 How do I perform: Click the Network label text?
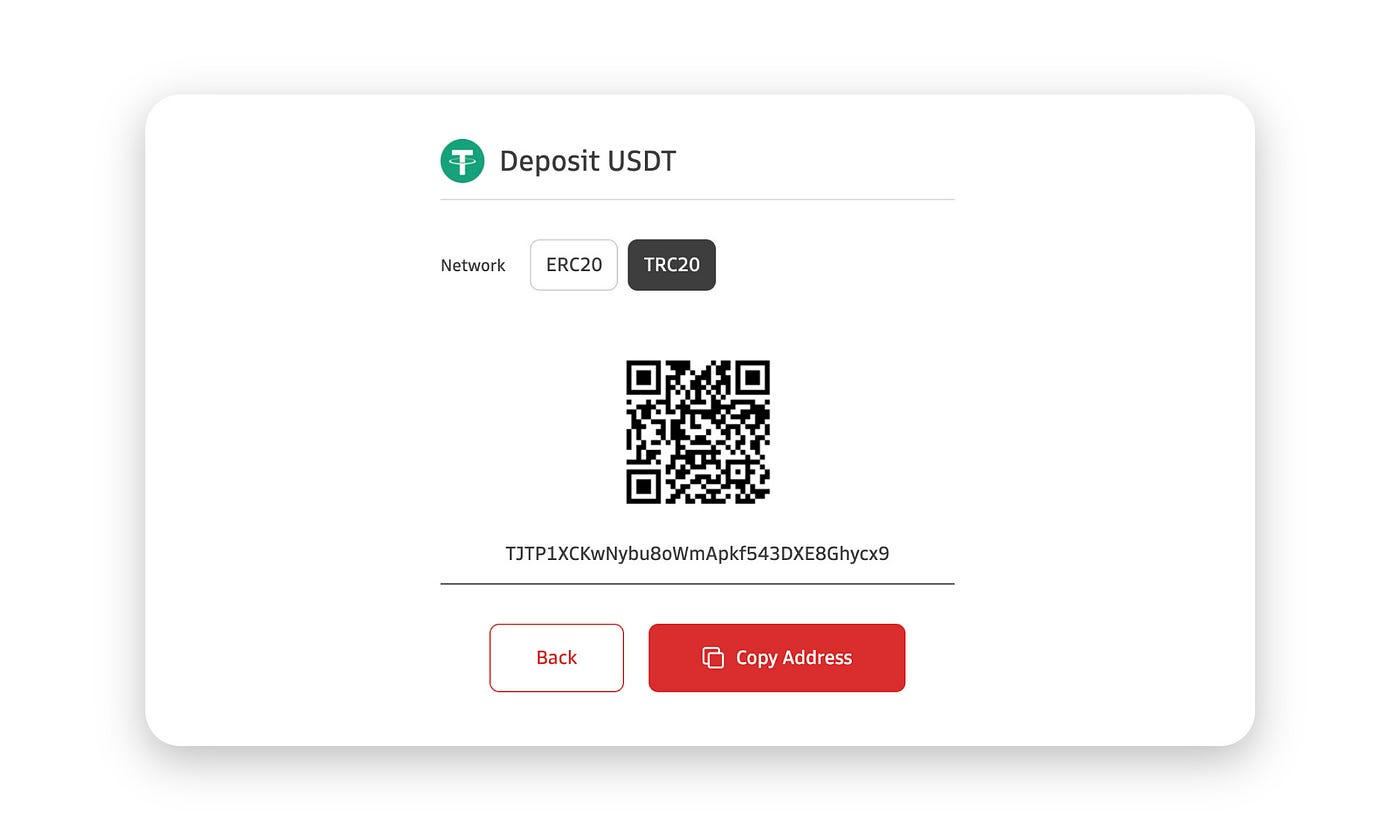pos(473,266)
